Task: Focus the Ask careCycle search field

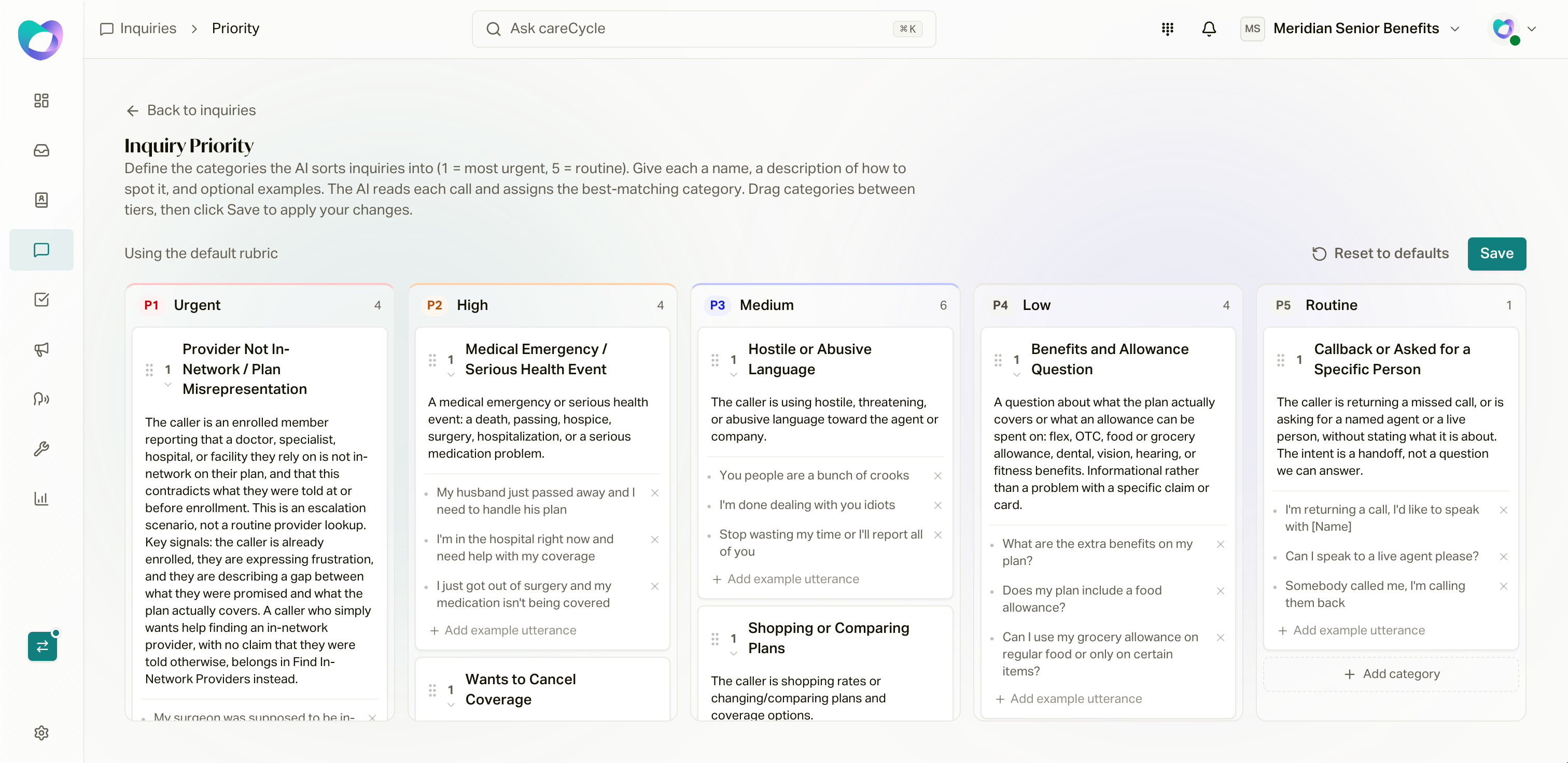Action: (704, 29)
